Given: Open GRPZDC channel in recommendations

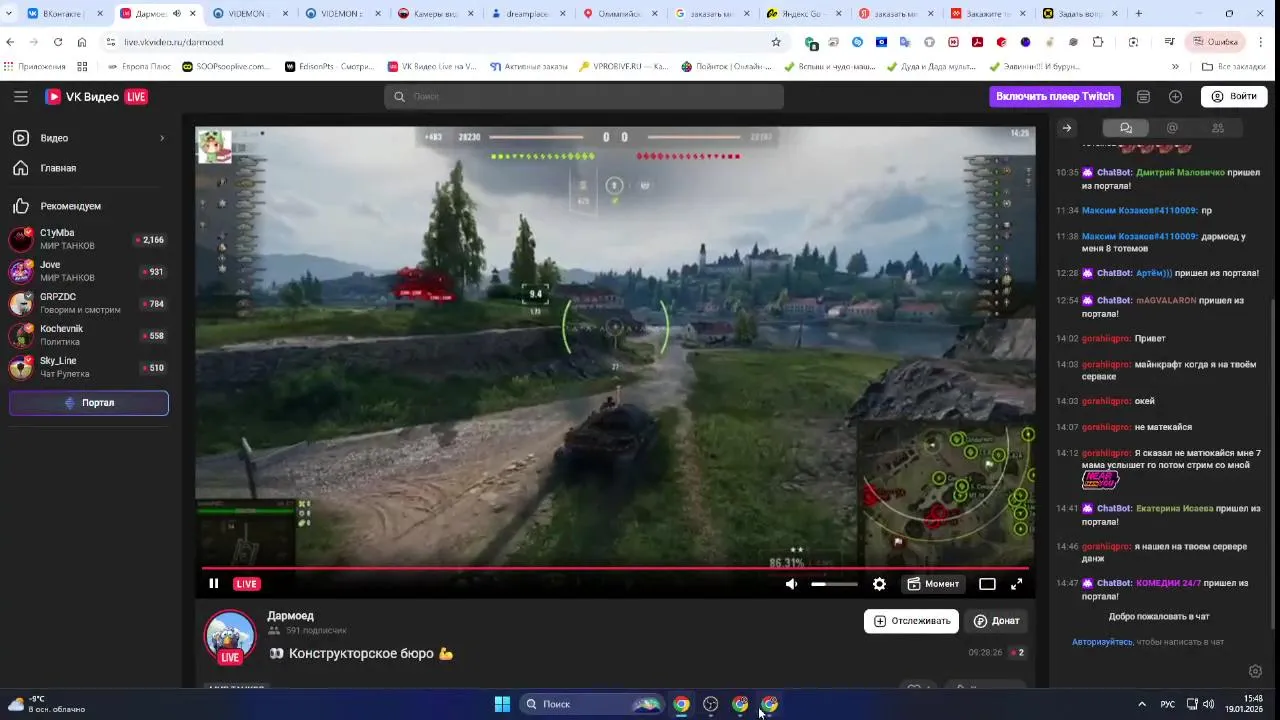Looking at the screenshot, I should pos(88,304).
